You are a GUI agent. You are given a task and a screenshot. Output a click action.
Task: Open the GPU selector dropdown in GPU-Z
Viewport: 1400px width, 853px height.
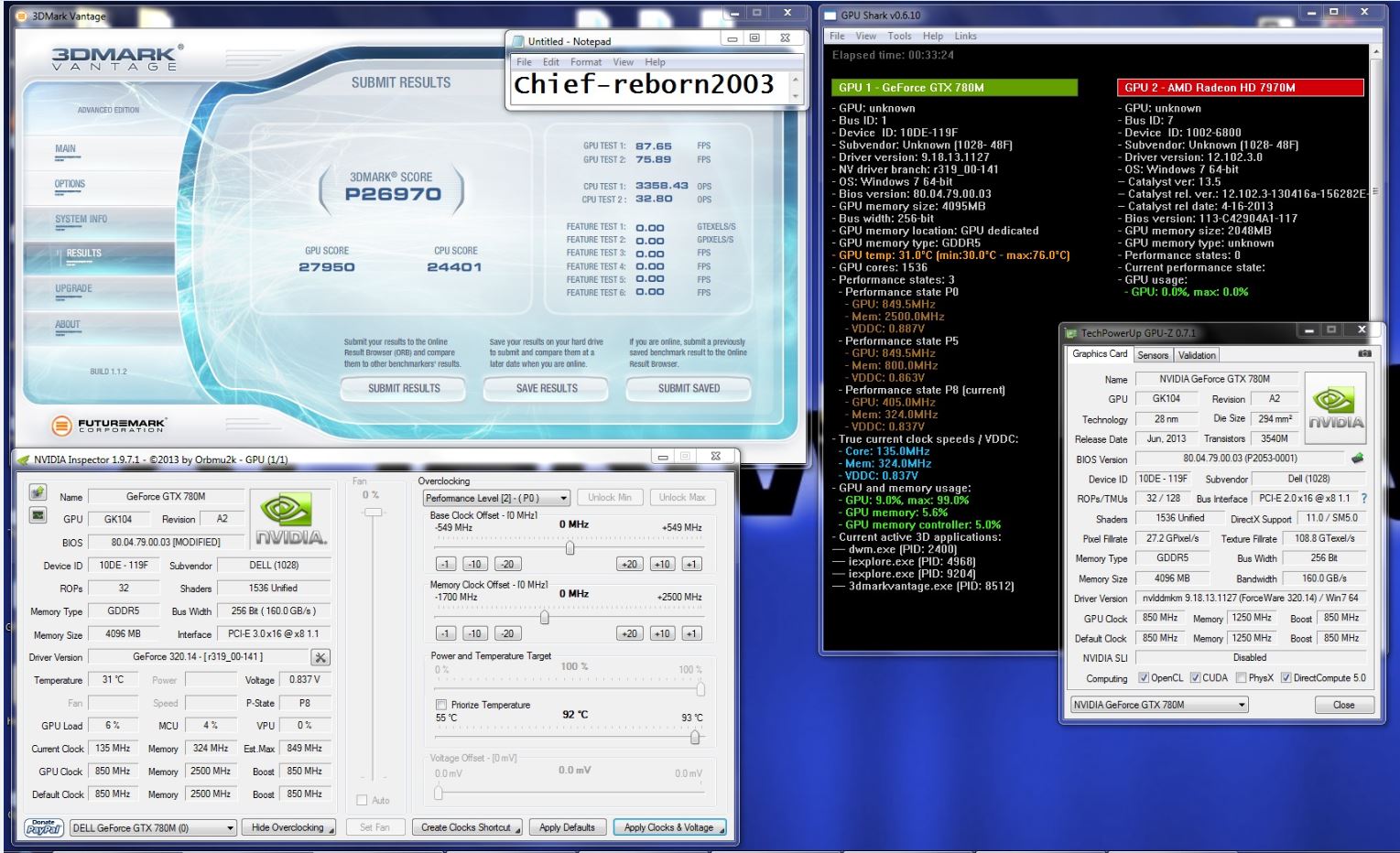pos(1159,705)
